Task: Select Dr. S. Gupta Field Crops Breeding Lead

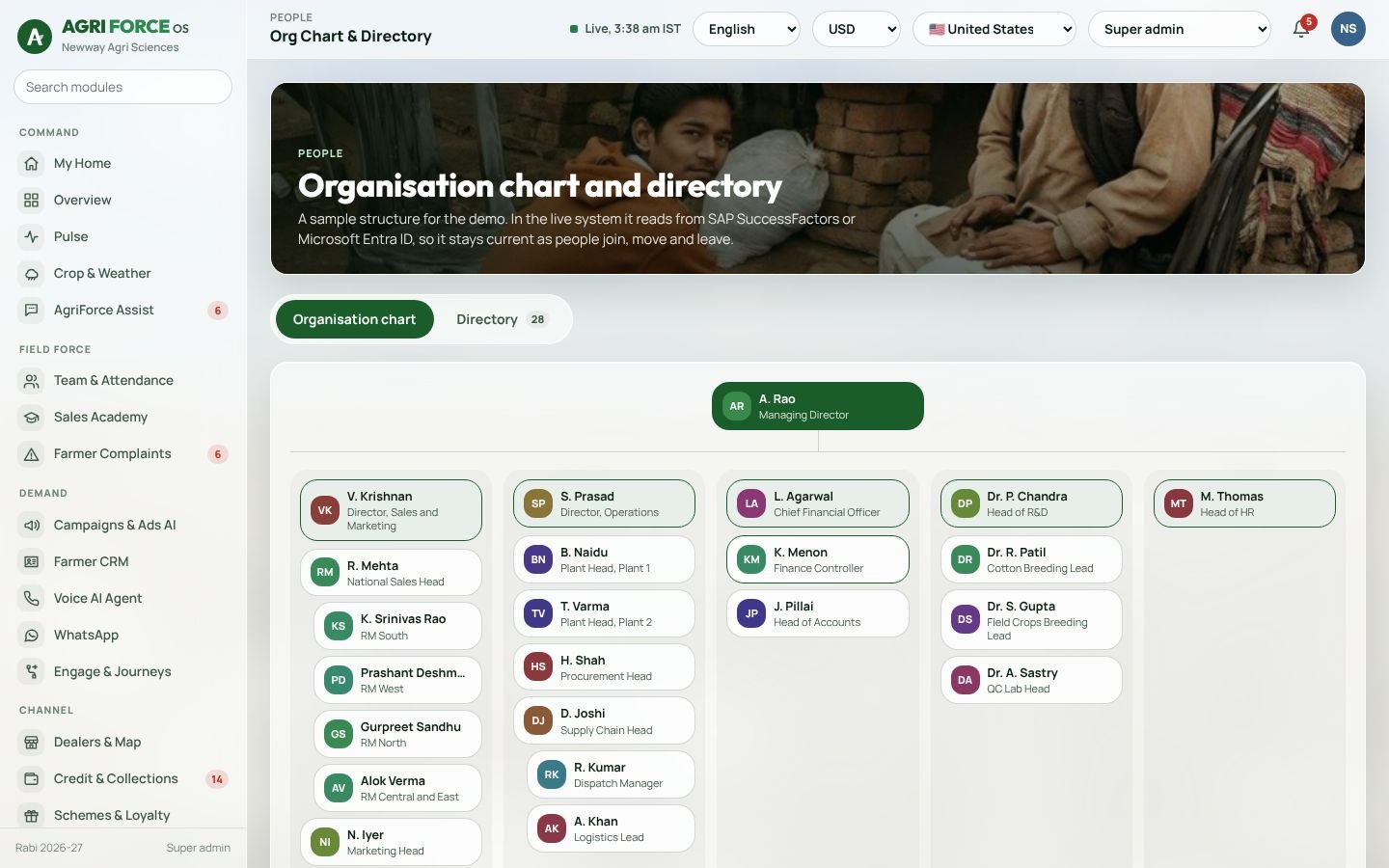Action: click(1031, 620)
